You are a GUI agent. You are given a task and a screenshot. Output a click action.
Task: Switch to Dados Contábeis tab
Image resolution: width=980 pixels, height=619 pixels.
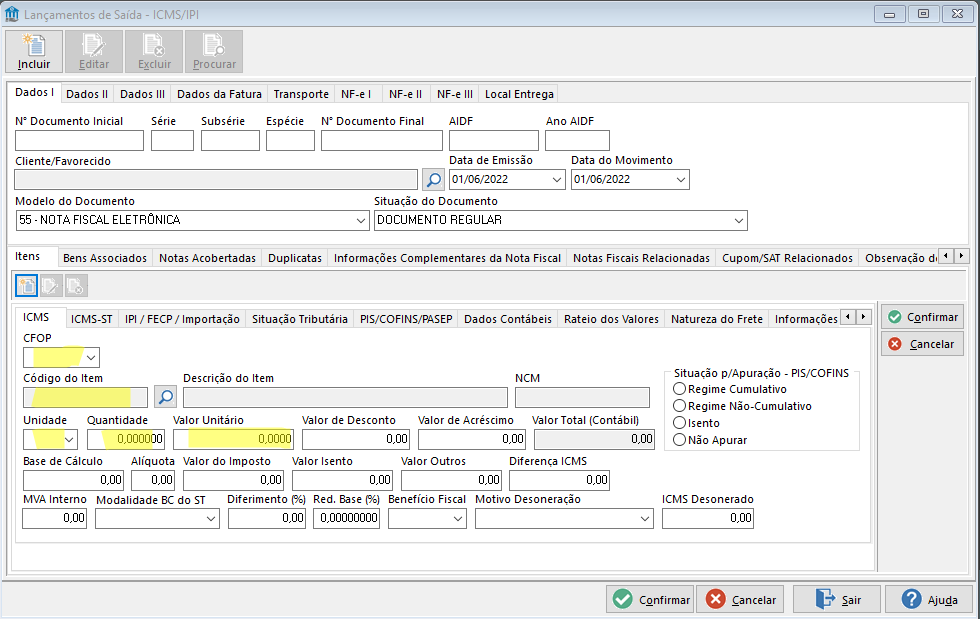(508, 319)
